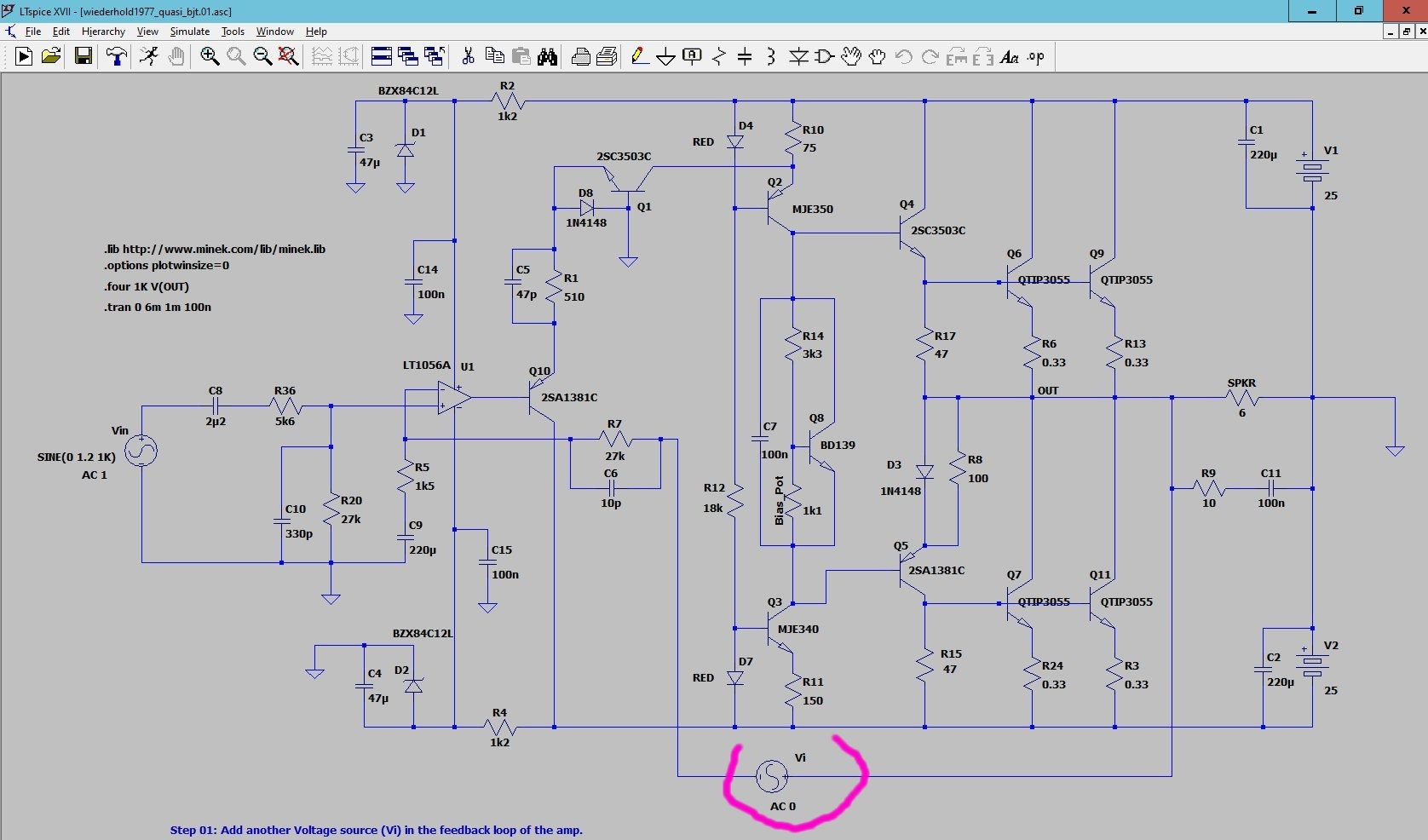Viewport: 1428px width, 840px height.
Task: Open the Help menu
Action: tap(316, 32)
